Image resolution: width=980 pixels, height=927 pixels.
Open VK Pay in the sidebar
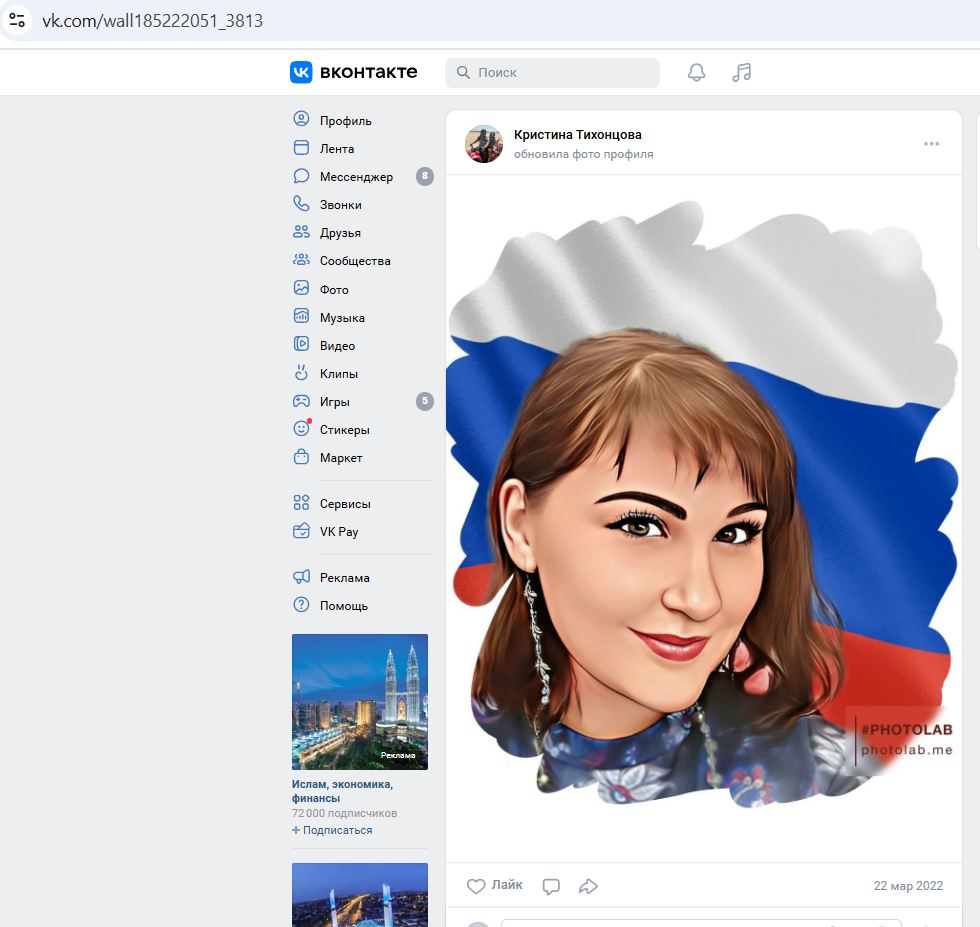pos(338,532)
